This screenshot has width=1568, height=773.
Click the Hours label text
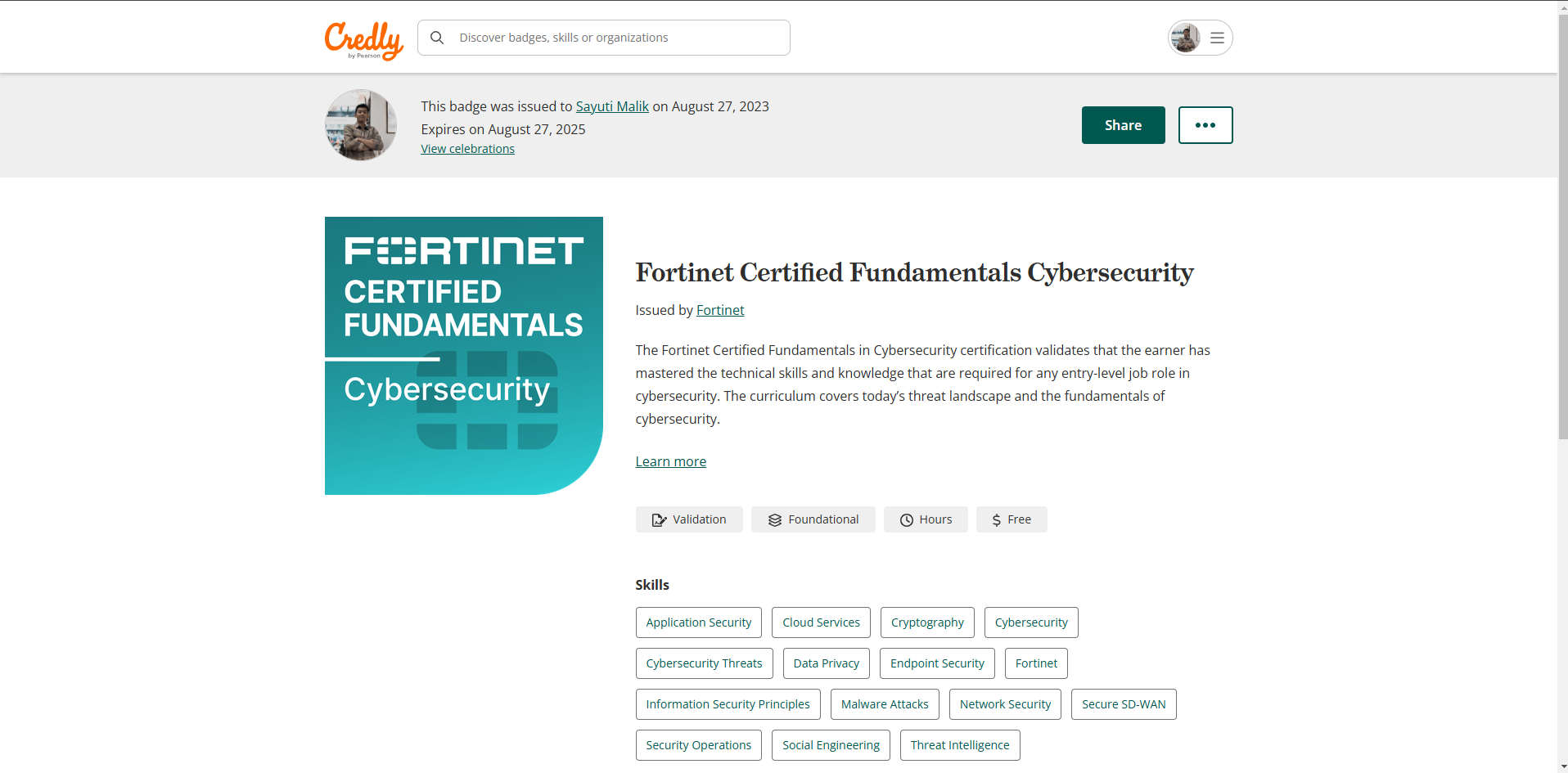point(935,519)
